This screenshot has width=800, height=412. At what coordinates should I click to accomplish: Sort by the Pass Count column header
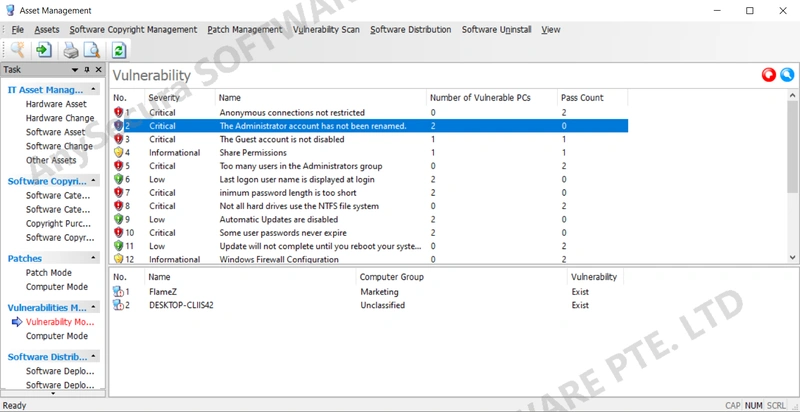(592, 97)
